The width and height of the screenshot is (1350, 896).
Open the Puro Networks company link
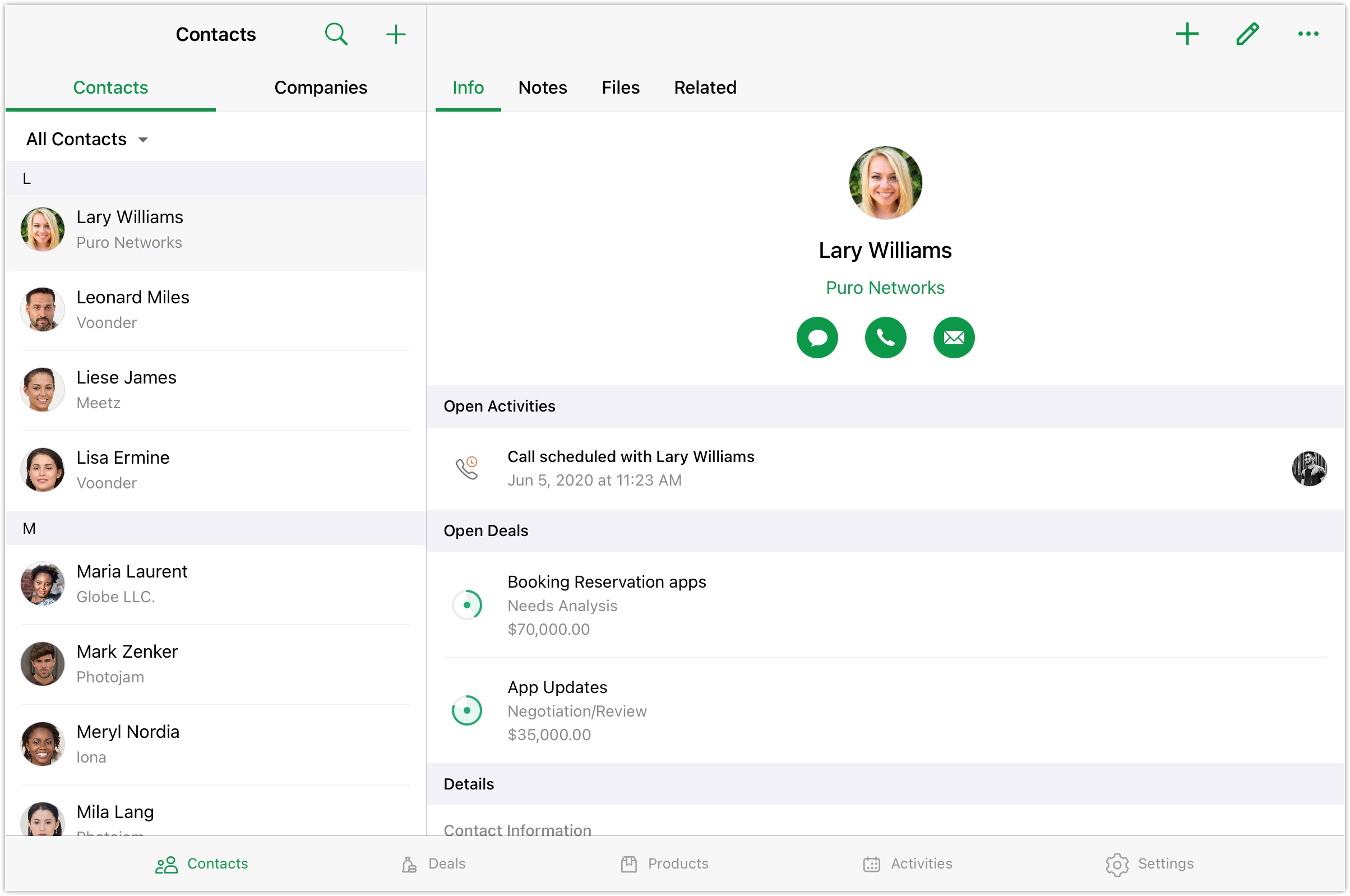pos(885,288)
